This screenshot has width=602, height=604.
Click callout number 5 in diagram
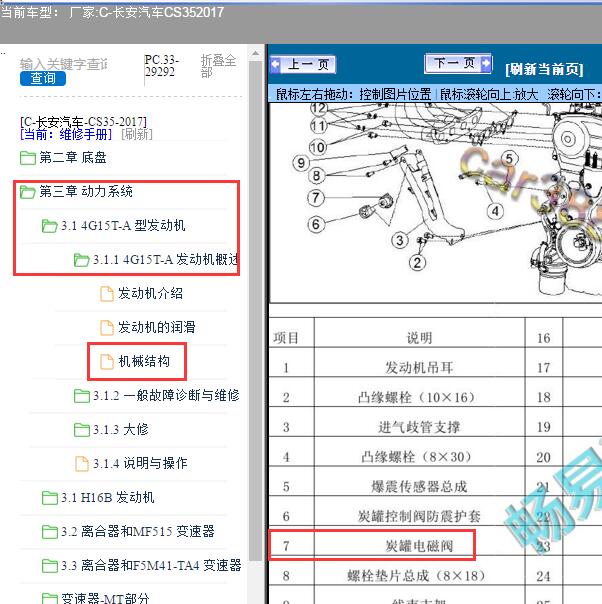point(509,159)
